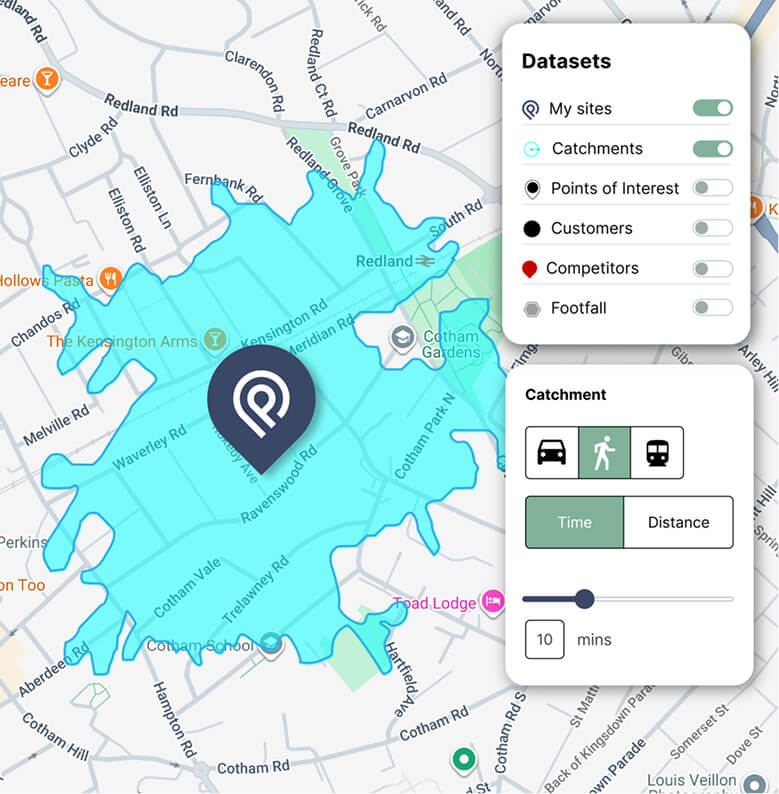Switch catchment measure to Distance
This screenshot has height=794, width=779.
coord(679,522)
